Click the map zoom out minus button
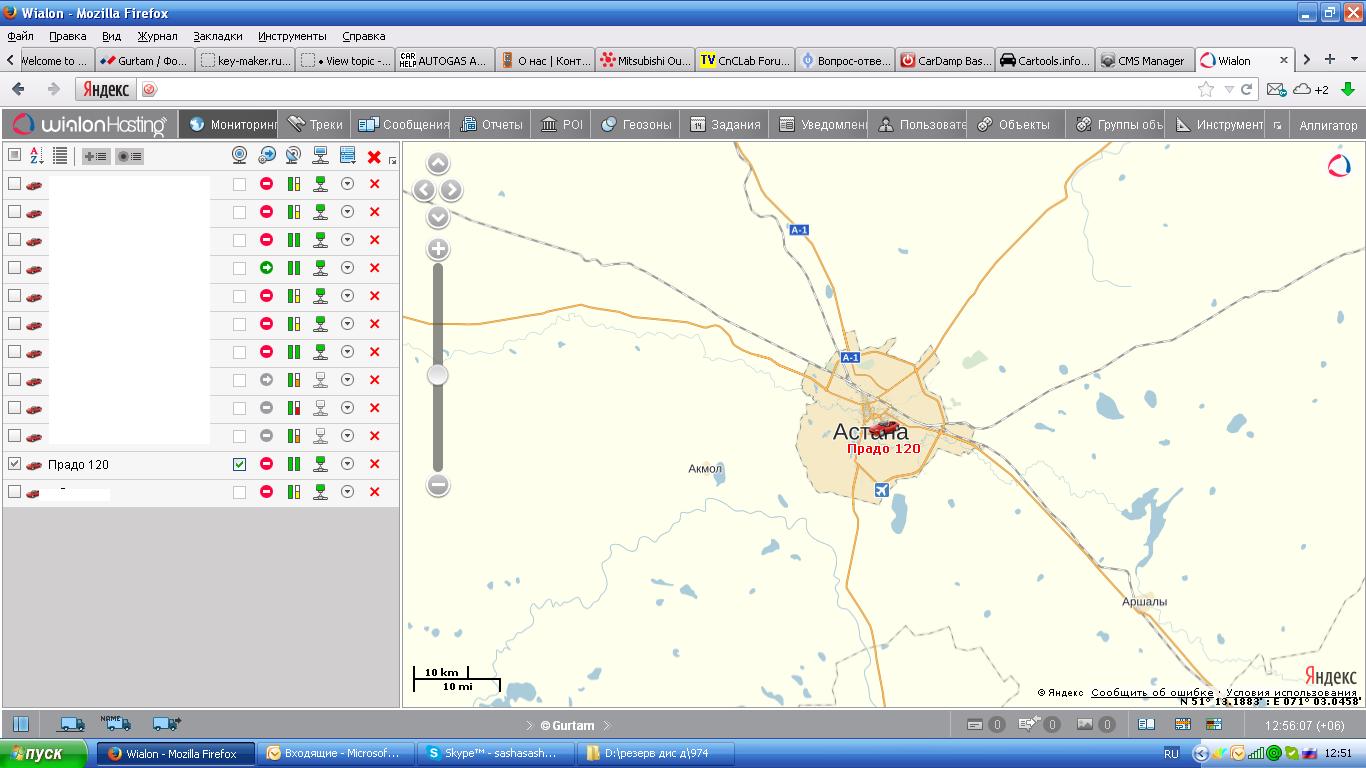This screenshot has height=768, width=1366. 438,486
